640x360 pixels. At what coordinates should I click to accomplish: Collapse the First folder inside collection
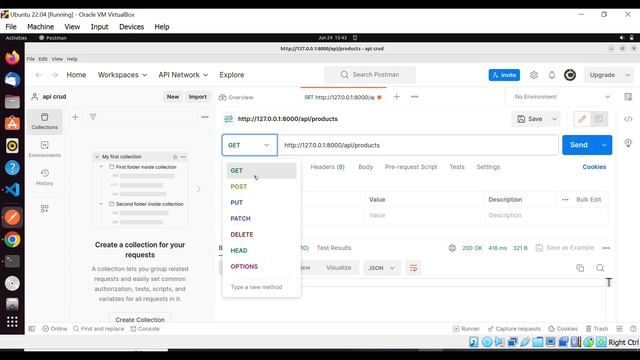tap(101, 167)
